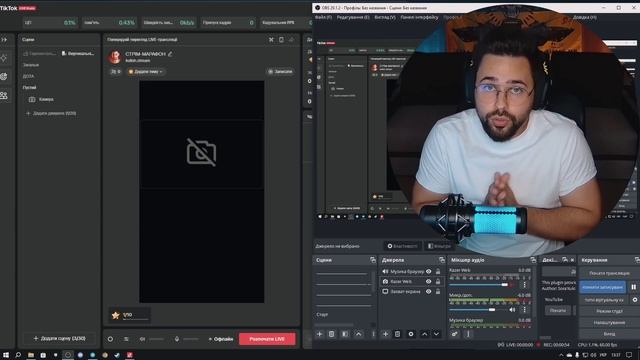Remove selected scene with OBS trash icon
The width and height of the screenshot is (640, 360).
(331, 334)
